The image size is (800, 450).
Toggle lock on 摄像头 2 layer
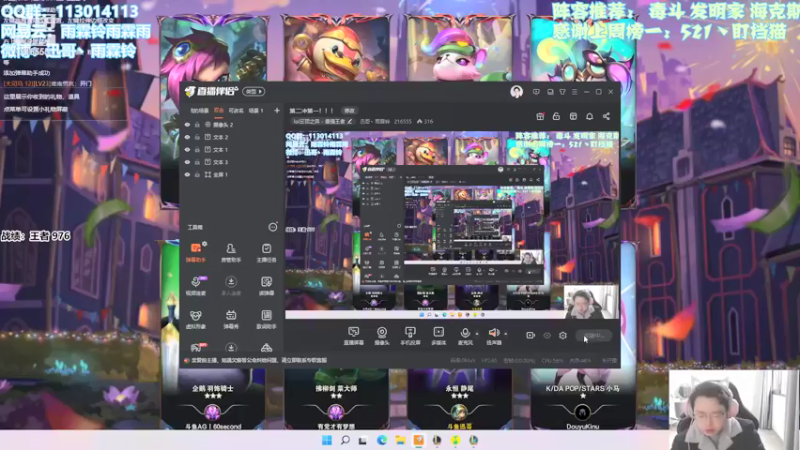tap(197, 124)
